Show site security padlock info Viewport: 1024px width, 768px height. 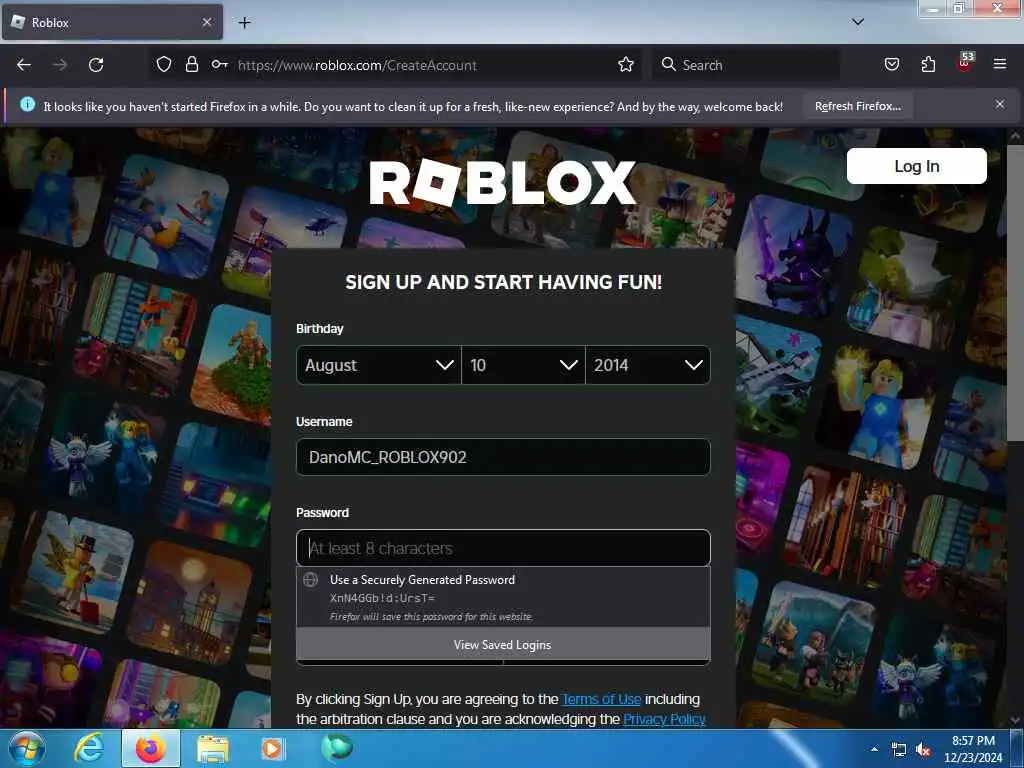point(191,64)
